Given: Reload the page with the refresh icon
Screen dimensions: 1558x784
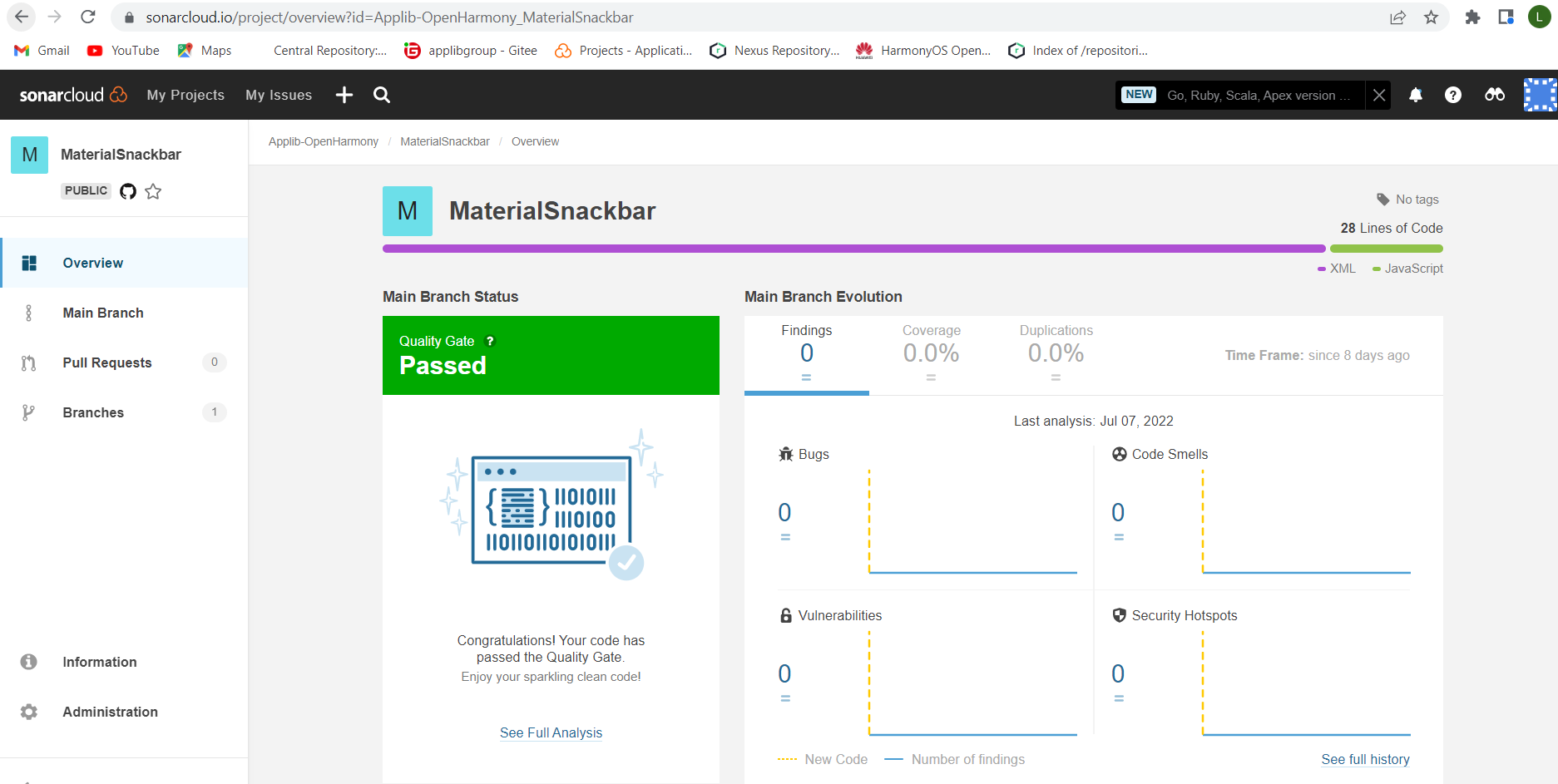Looking at the screenshot, I should [x=88, y=17].
